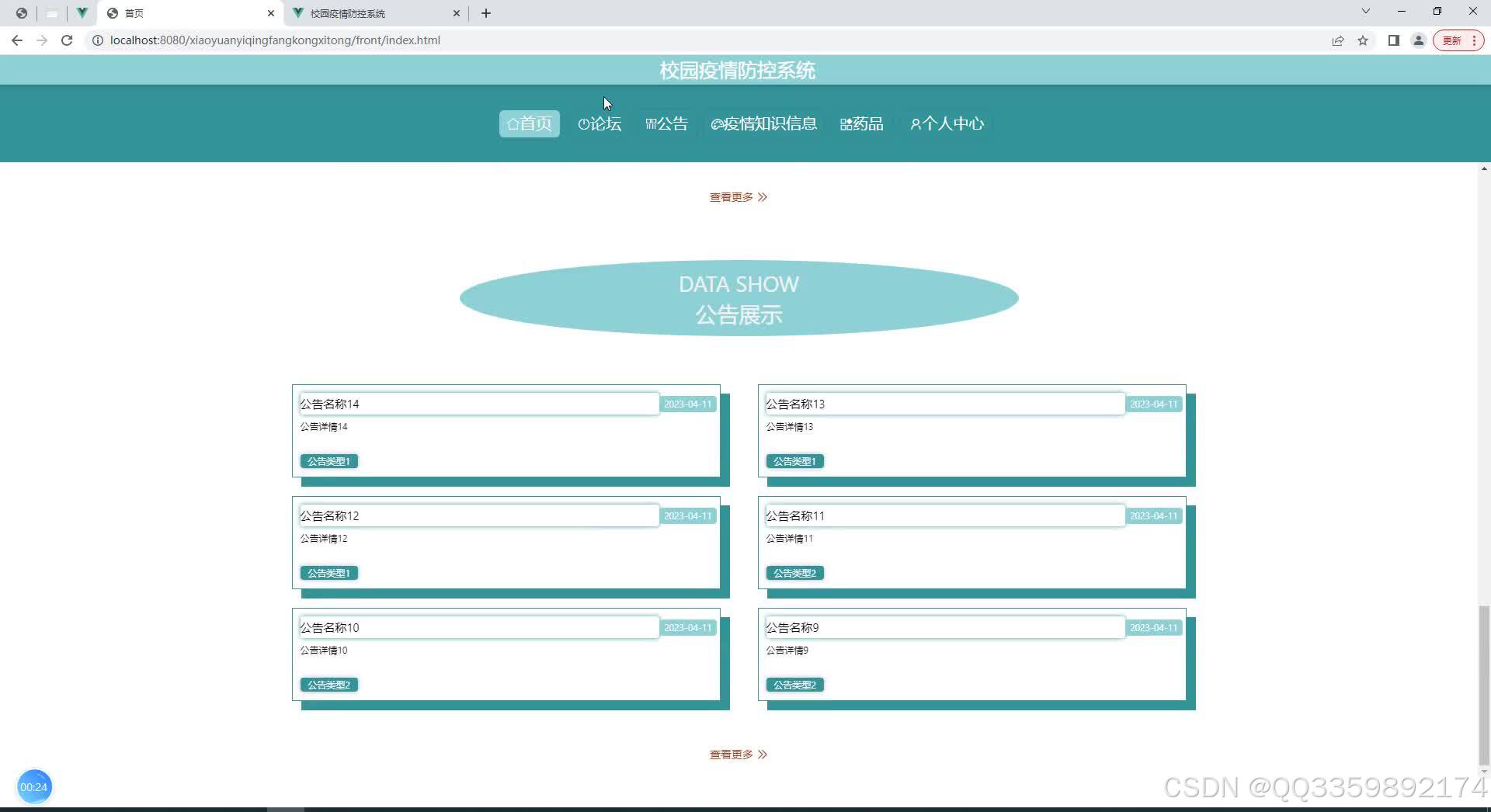This screenshot has width=1491, height=812.
Task: Open the tab search dropdown chevron
Action: click(1366, 11)
